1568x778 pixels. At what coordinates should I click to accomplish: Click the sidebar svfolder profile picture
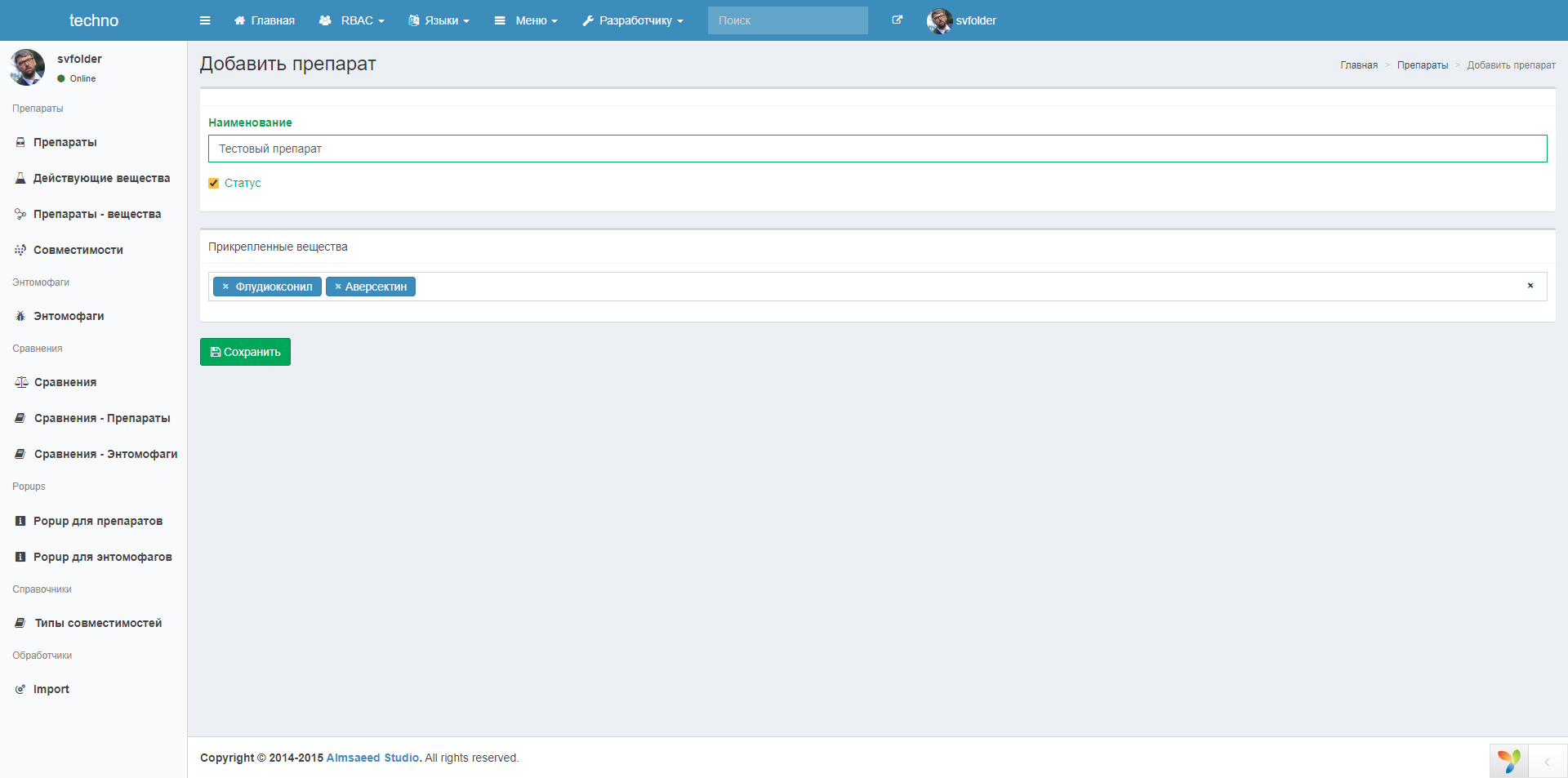[28, 67]
